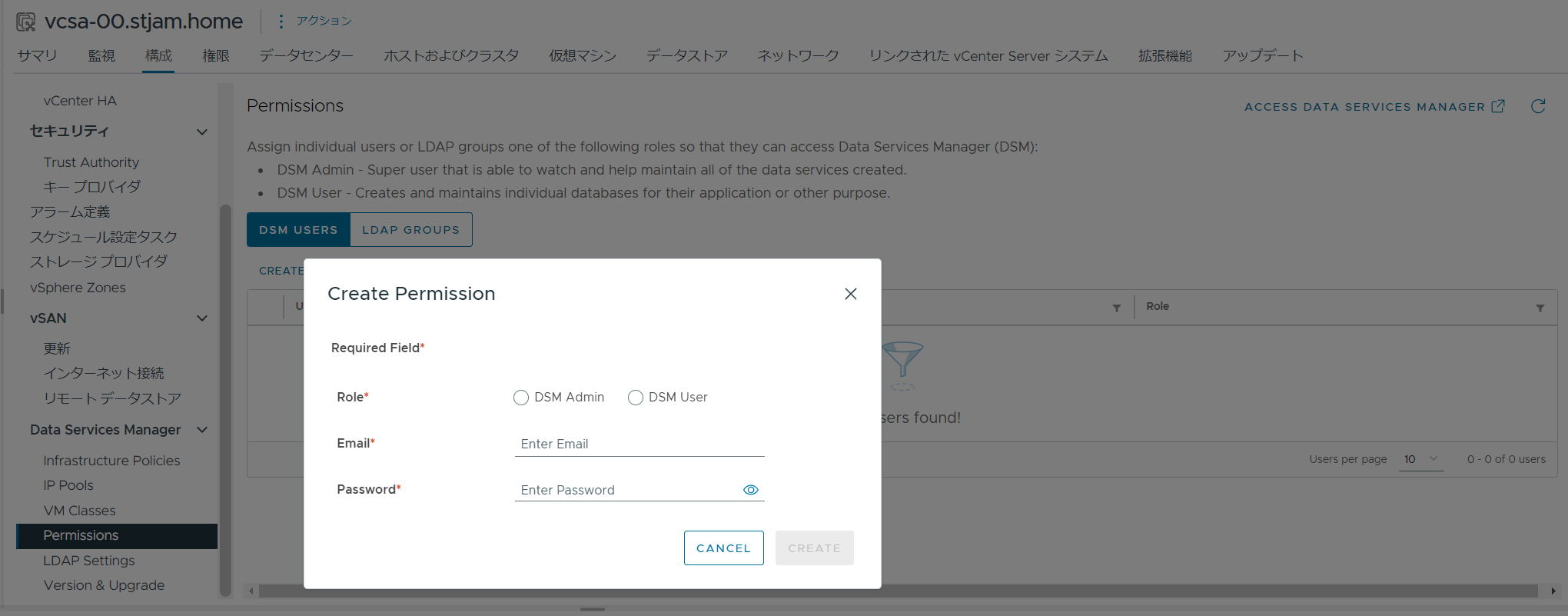Select キー プロバイダ in sidebar
Screen dimensions: 1568x616
[x=92, y=187]
